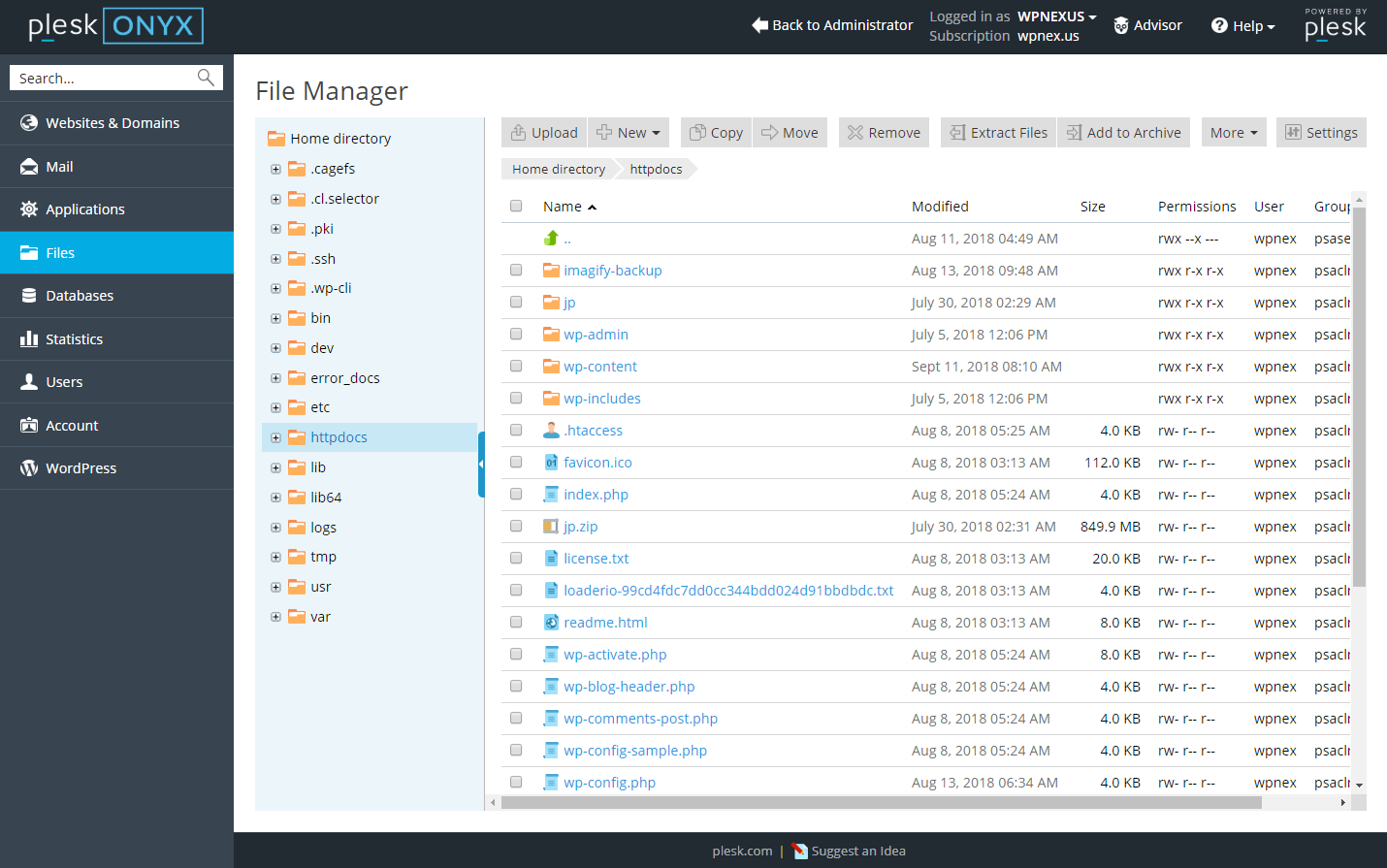
Task: Expand the var tree node
Action: click(x=275, y=617)
